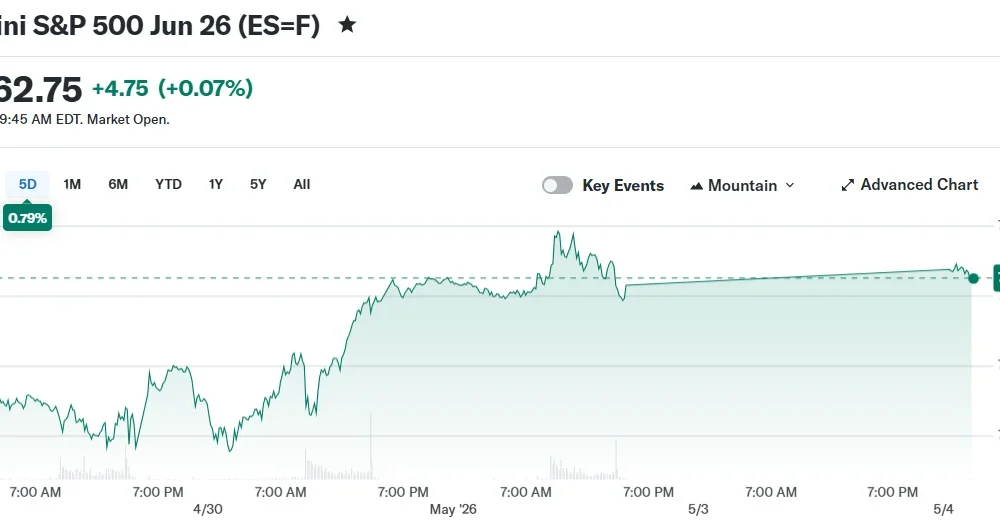Click the 0.79% return badge
The width and height of the screenshot is (1000, 520).
point(27,218)
